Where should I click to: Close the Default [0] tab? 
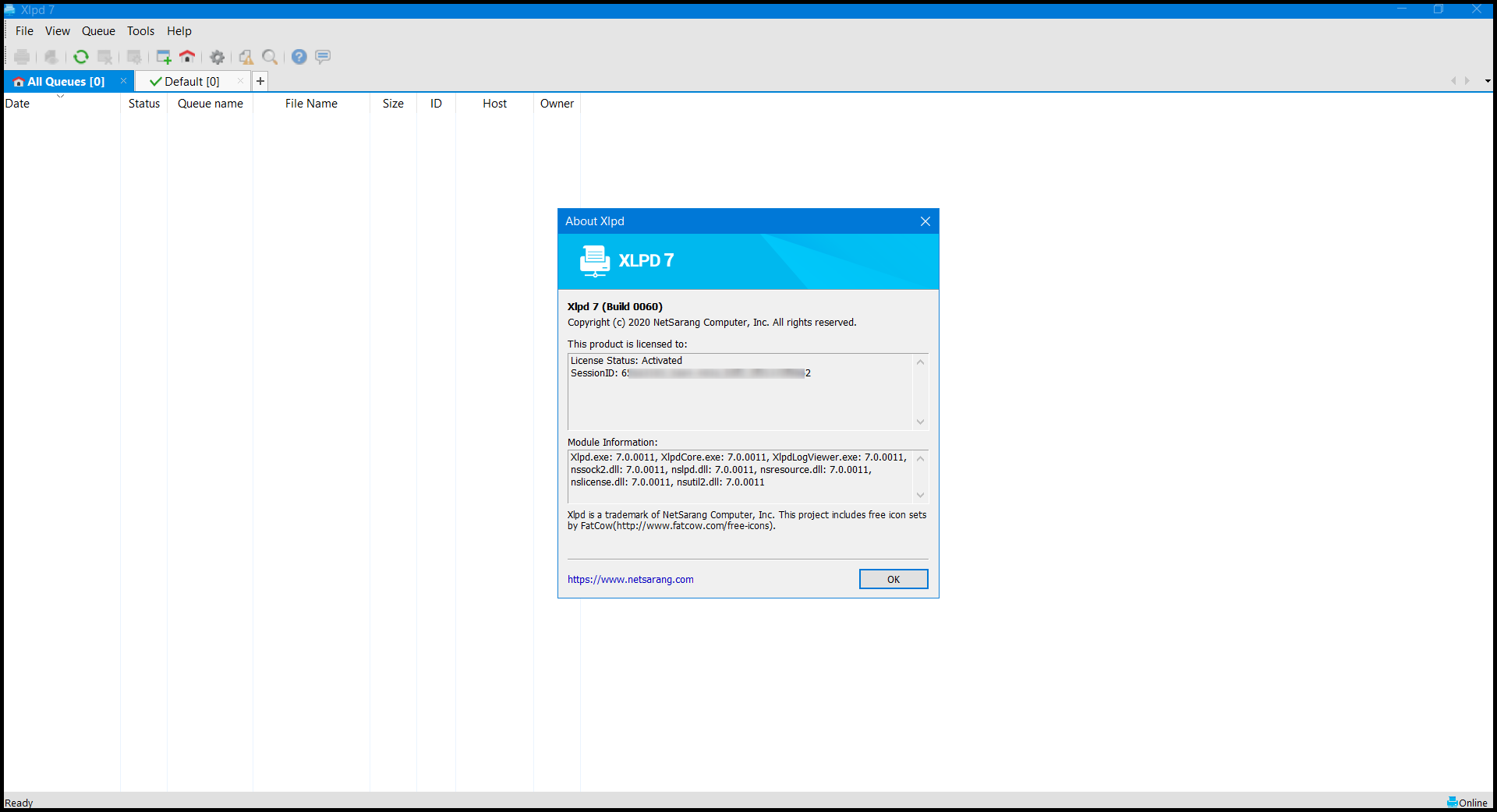coord(240,81)
